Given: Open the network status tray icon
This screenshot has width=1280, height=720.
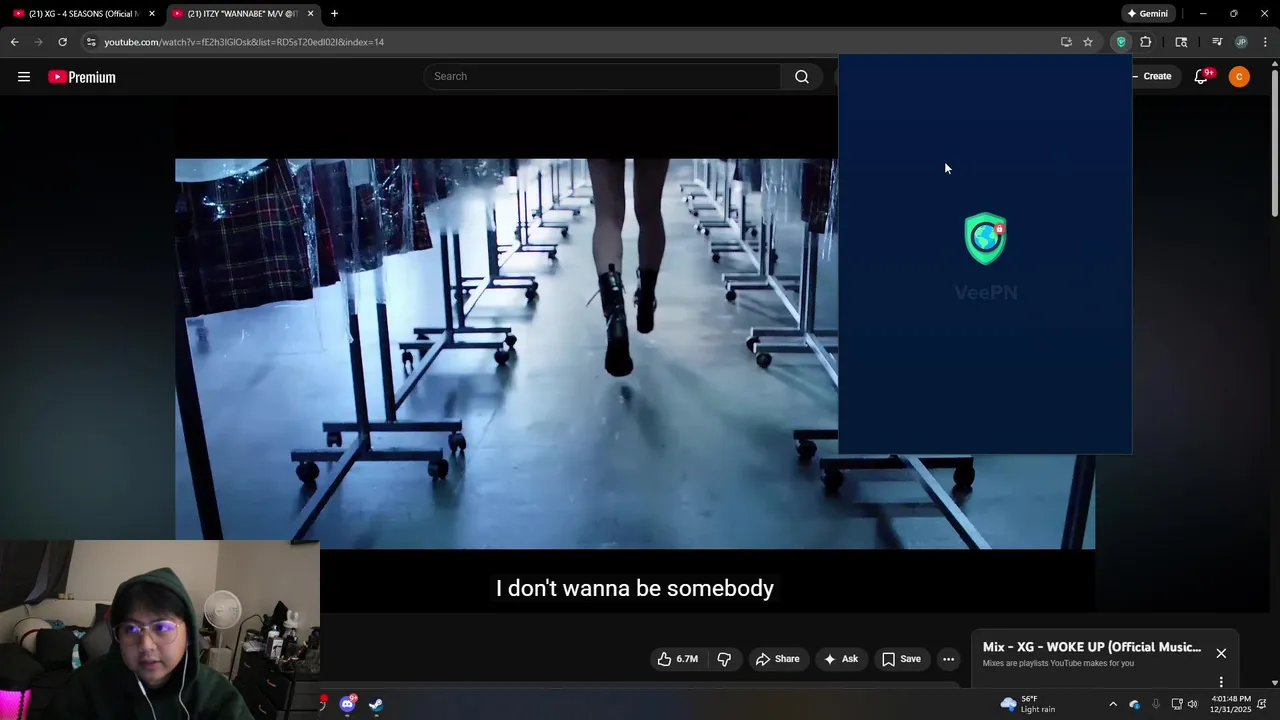Looking at the screenshot, I should click(1177, 704).
